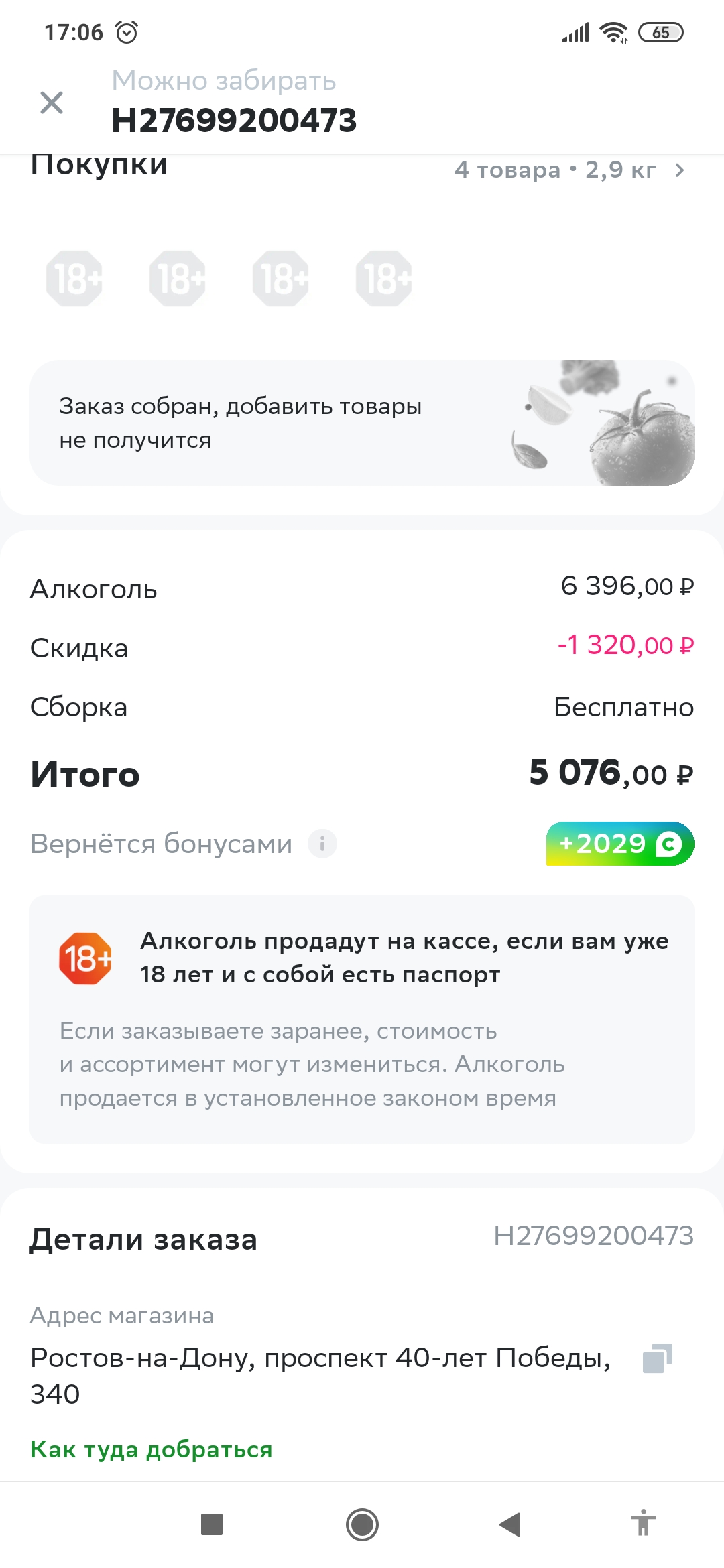The image size is (724, 1568).
Task: Tap the info icon beside Вернётся бонусами
Action: click(x=322, y=844)
